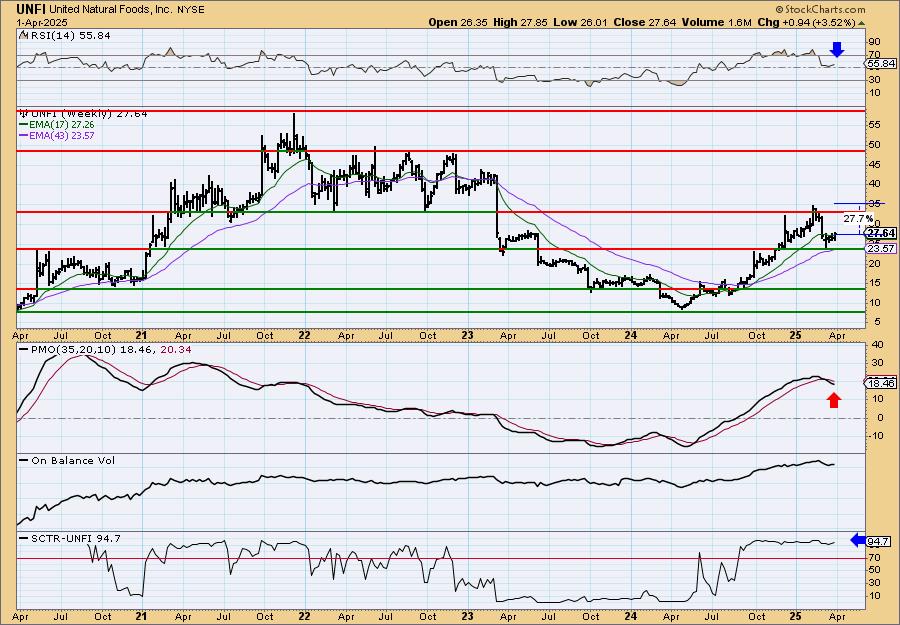Click the 27.64 price tag on right axis

tap(882, 233)
